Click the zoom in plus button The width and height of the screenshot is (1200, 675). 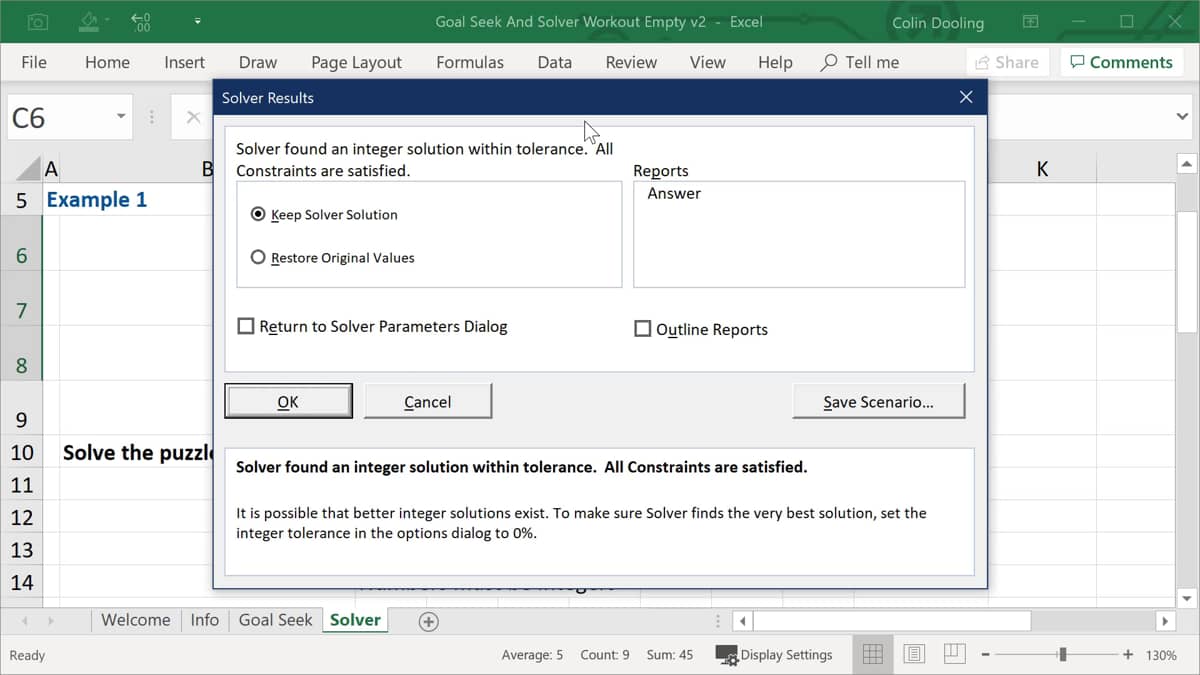tap(1128, 655)
